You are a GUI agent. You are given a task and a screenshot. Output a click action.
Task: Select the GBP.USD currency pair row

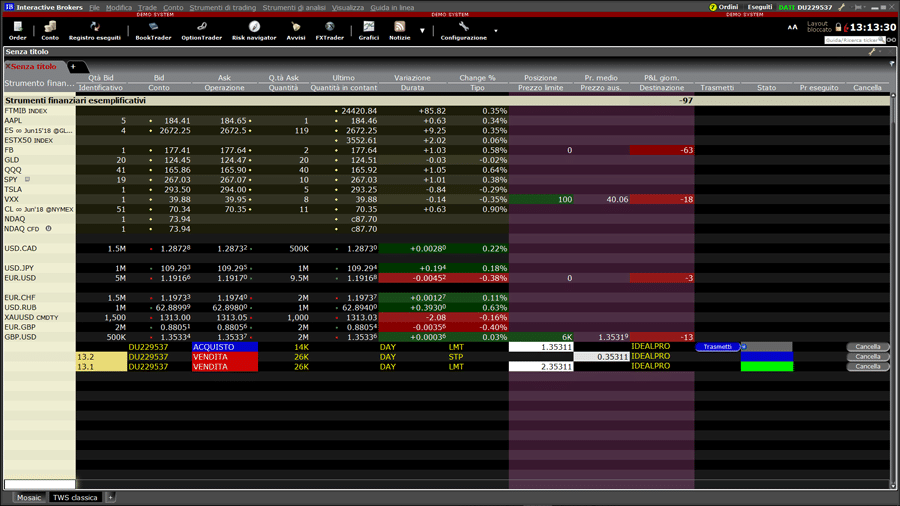point(447,337)
